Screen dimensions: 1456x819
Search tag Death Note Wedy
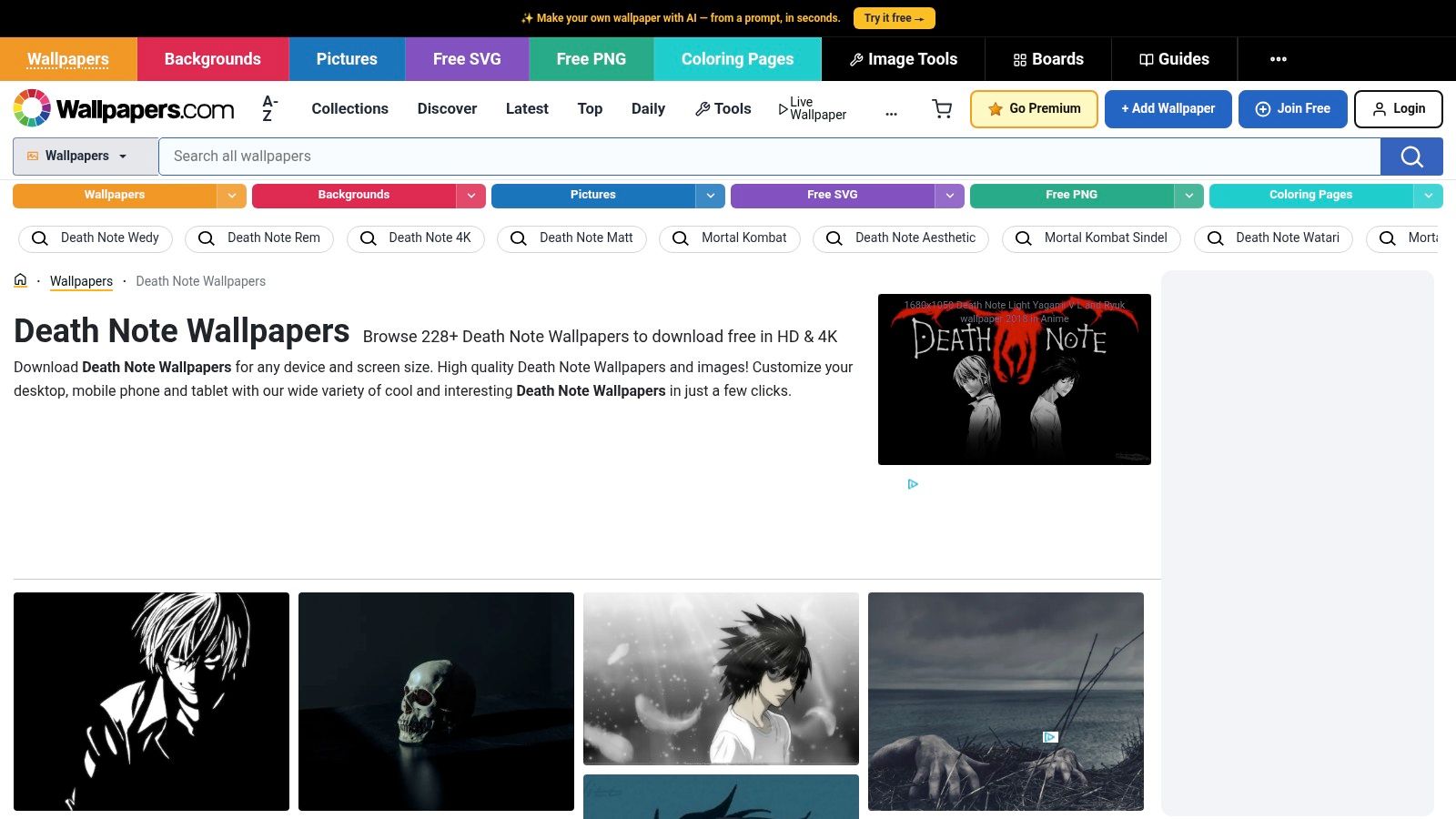tap(96, 238)
